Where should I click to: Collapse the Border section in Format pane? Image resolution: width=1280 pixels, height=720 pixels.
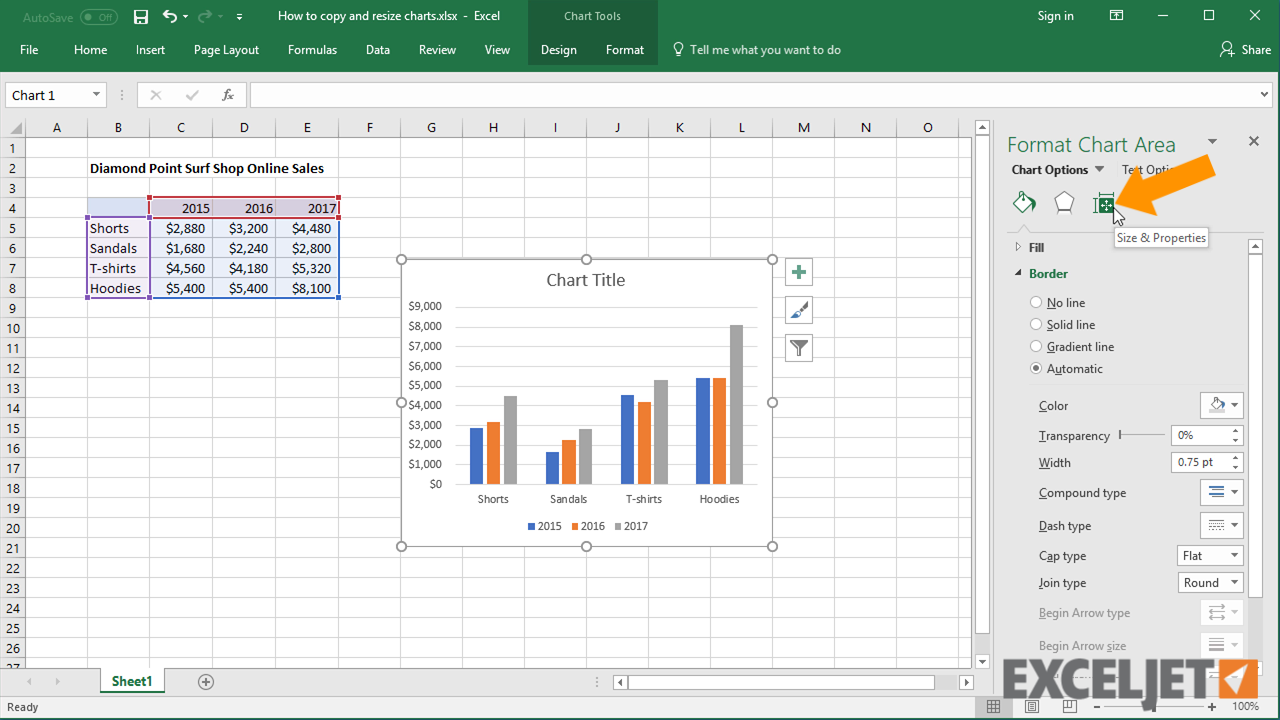click(1017, 273)
